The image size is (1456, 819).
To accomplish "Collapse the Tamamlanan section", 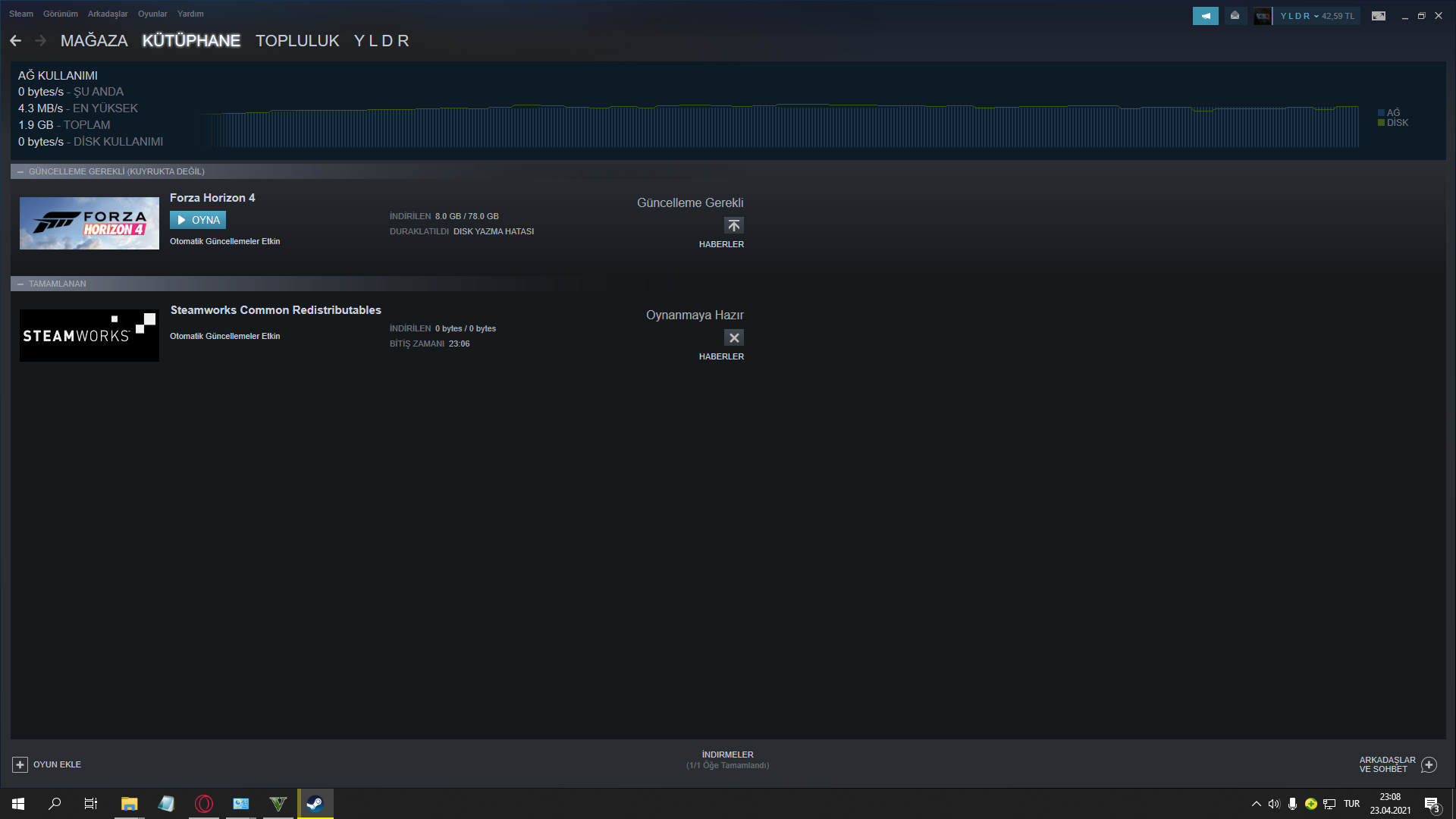I will [20, 284].
